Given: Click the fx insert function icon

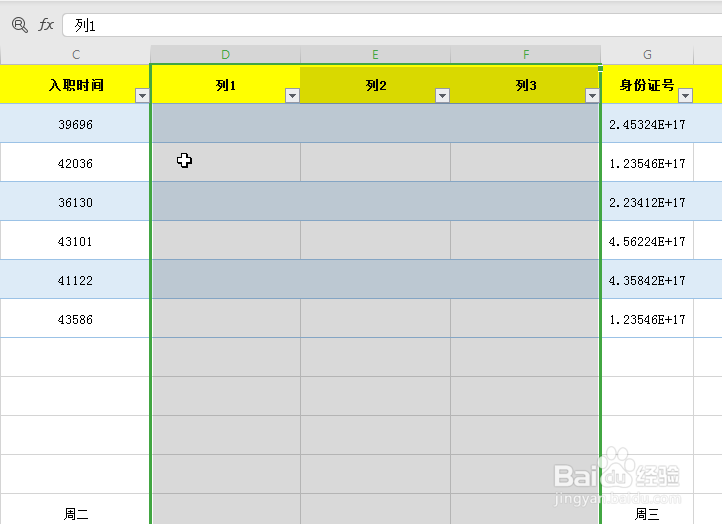Looking at the screenshot, I should 46,25.
